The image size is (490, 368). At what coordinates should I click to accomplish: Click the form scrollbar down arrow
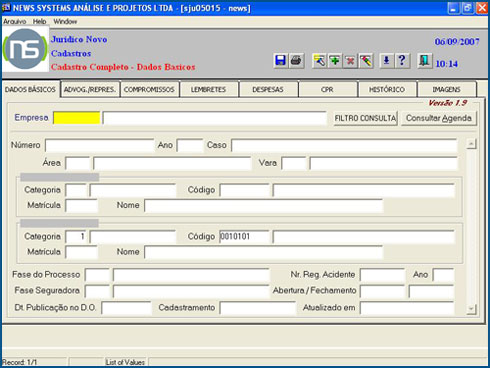[471, 309]
